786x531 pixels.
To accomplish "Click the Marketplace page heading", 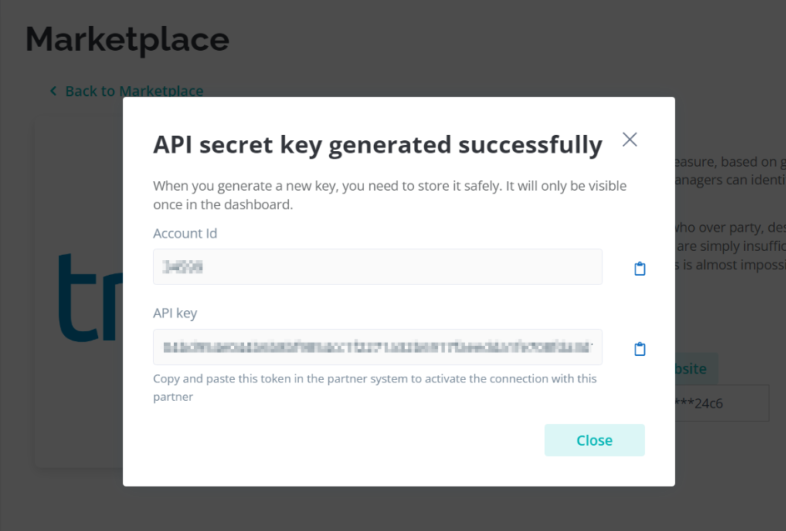I will (x=127, y=39).
